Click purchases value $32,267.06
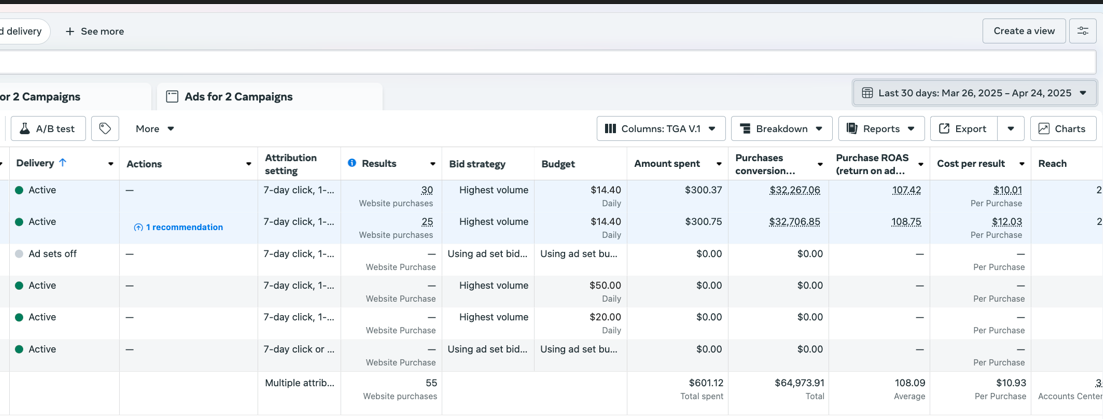 (x=794, y=190)
